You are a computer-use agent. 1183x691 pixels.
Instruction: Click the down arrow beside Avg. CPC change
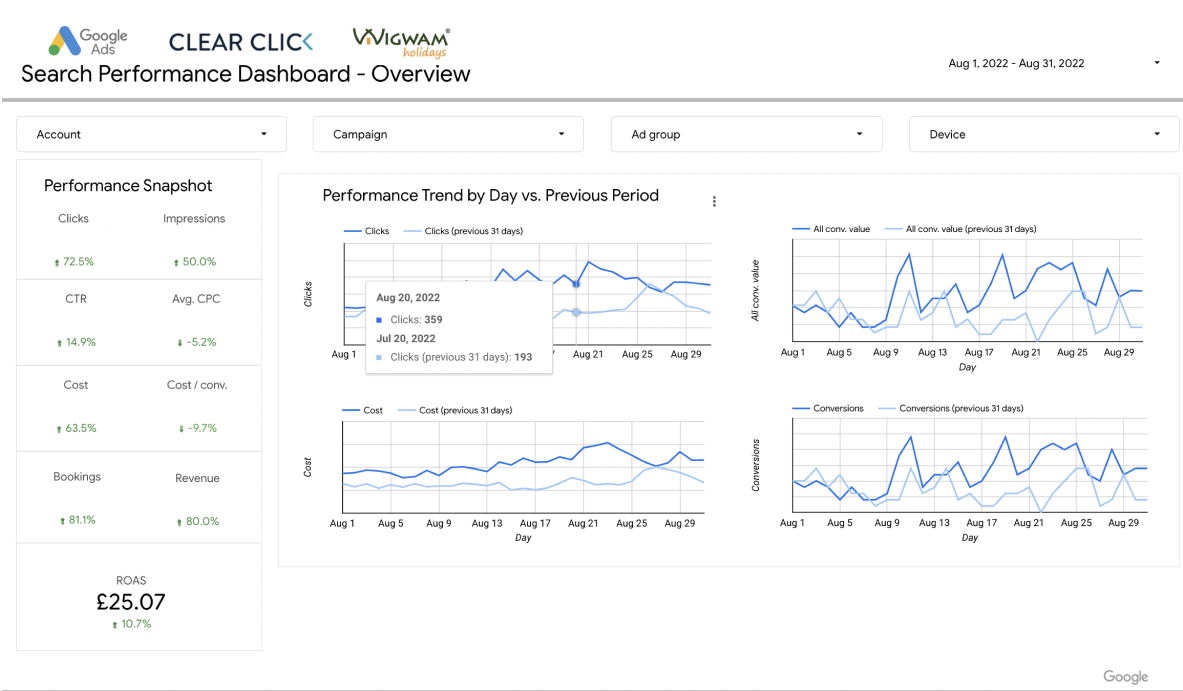(180, 343)
